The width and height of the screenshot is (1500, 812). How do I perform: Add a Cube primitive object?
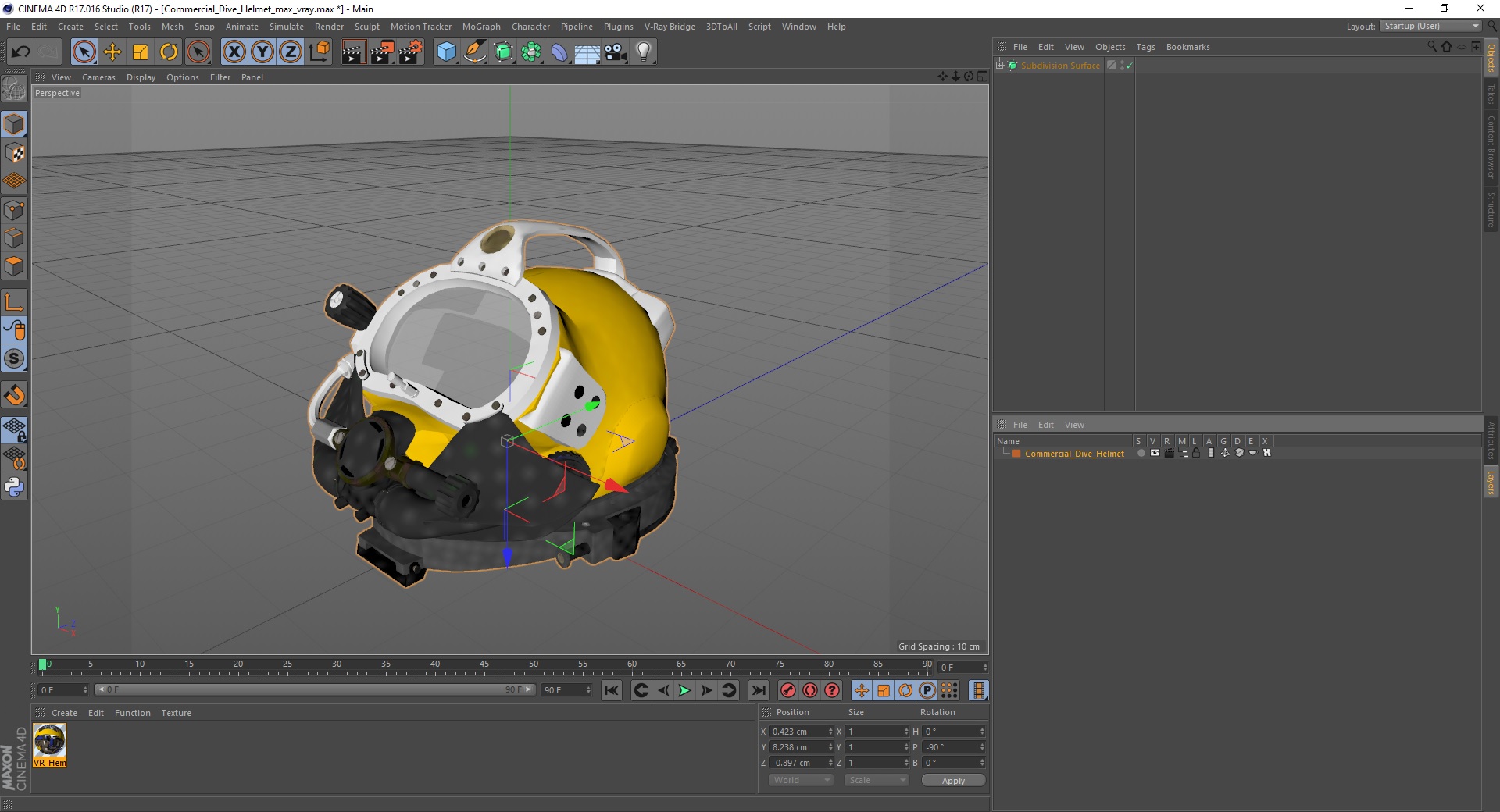(x=446, y=52)
